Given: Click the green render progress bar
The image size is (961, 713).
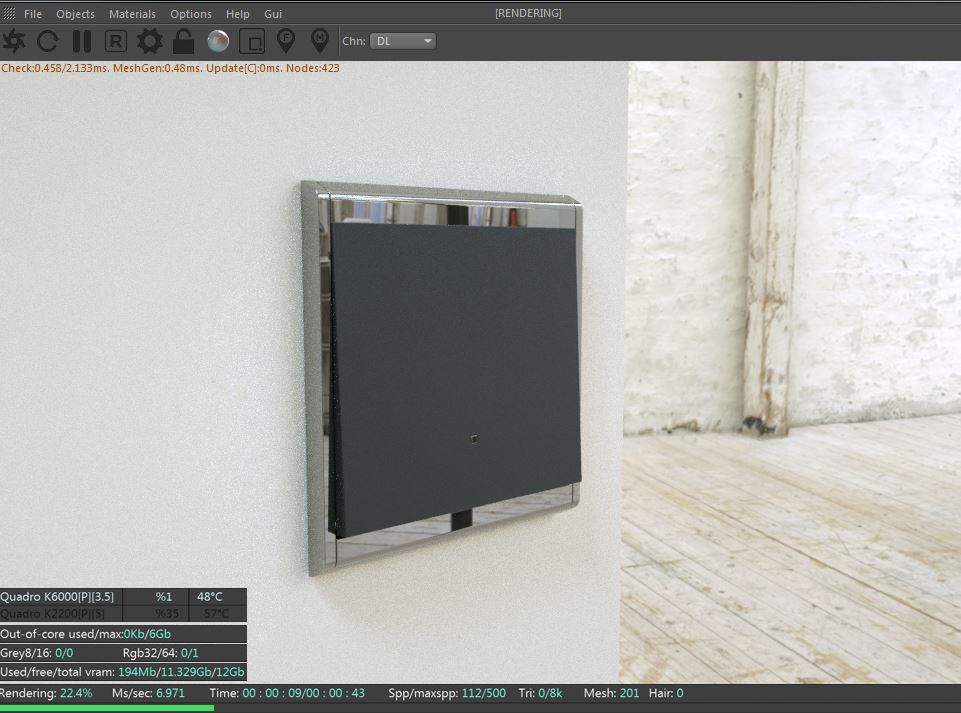Looking at the screenshot, I should pos(107,708).
